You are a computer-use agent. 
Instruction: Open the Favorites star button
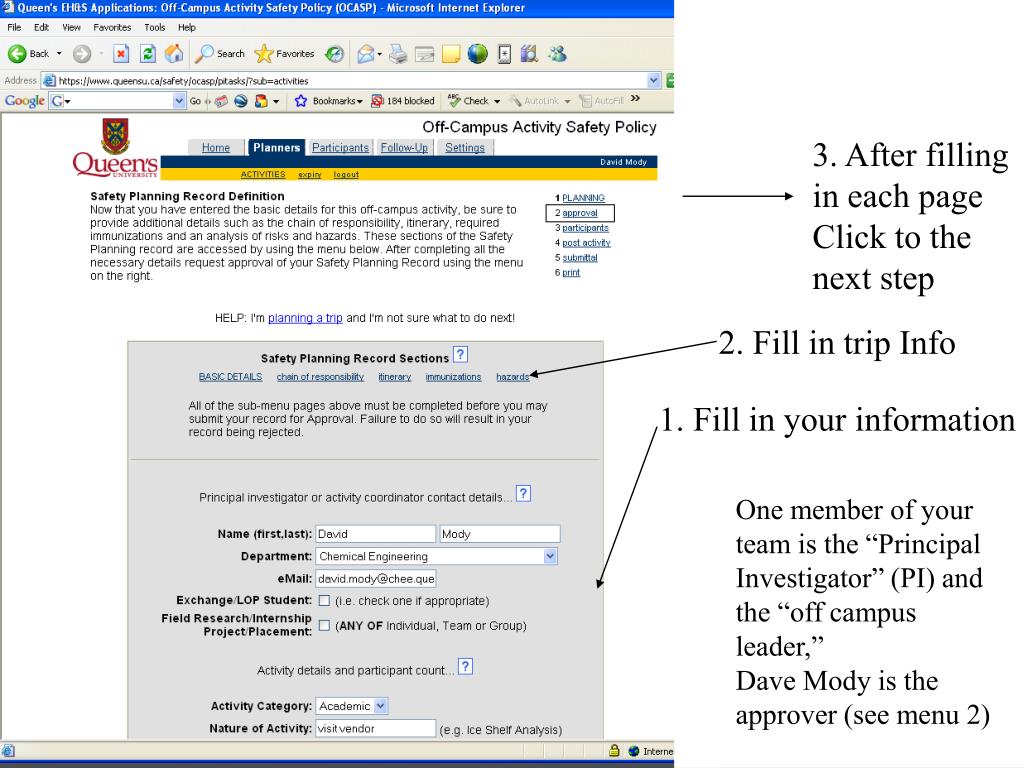coord(285,54)
